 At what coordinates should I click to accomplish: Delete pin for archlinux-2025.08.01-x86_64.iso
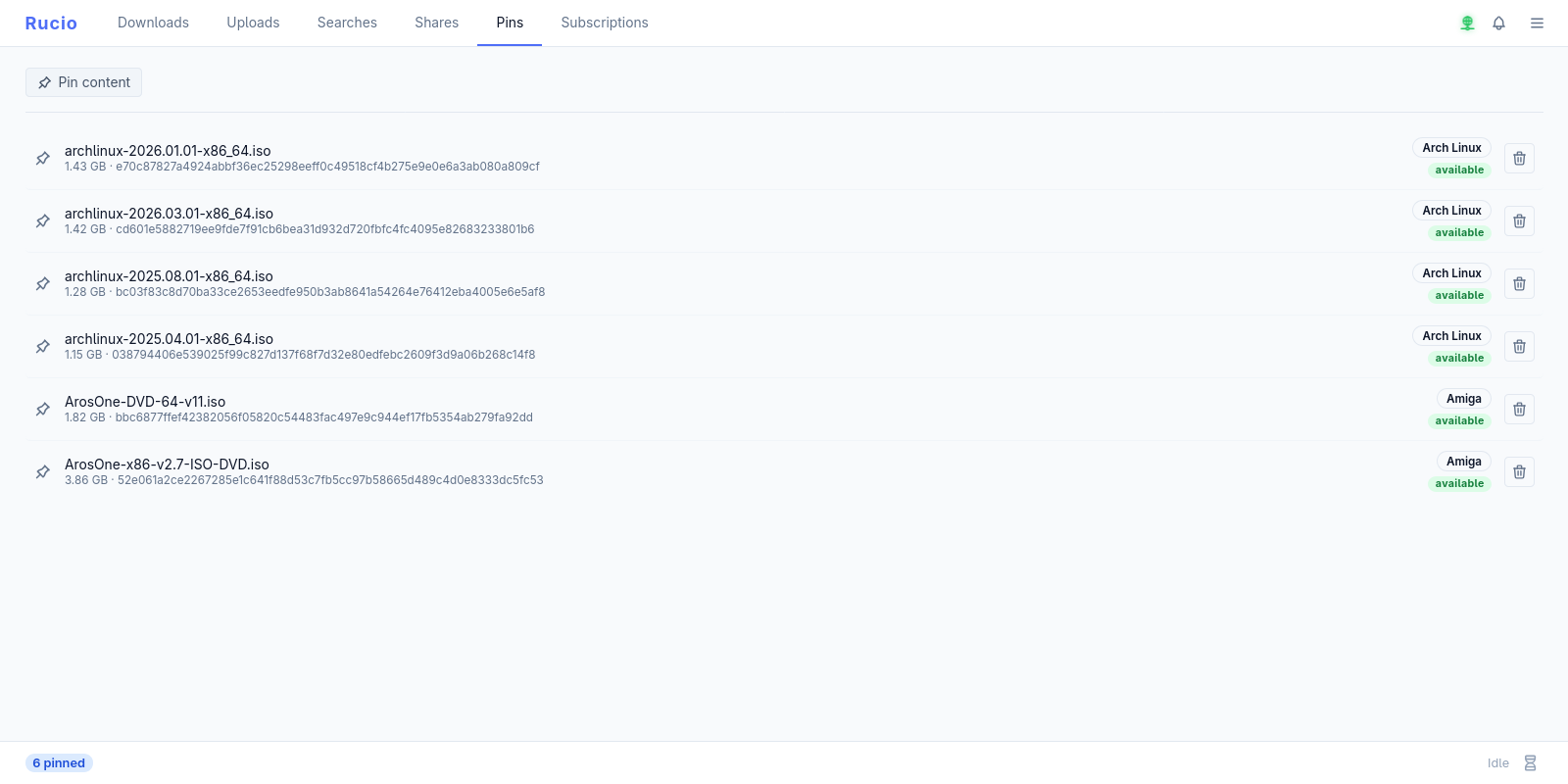pyautogui.click(x=1519, y=284)
